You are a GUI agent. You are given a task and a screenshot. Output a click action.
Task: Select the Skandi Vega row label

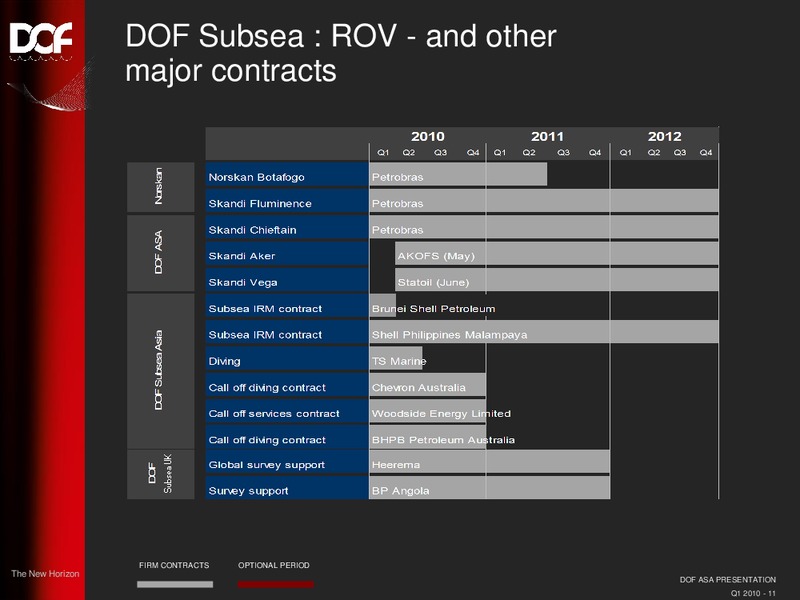pos(287,282)
